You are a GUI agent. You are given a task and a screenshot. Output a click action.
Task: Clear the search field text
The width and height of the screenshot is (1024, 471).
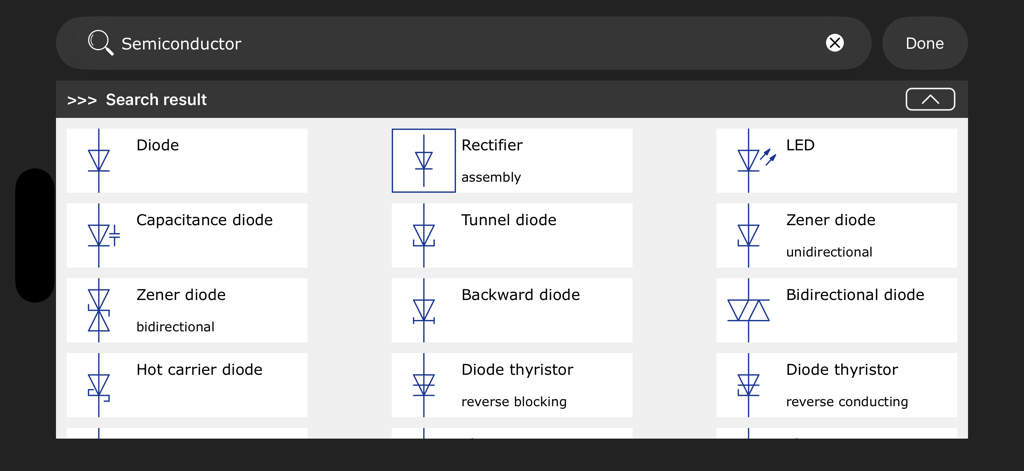click(835, 43)
